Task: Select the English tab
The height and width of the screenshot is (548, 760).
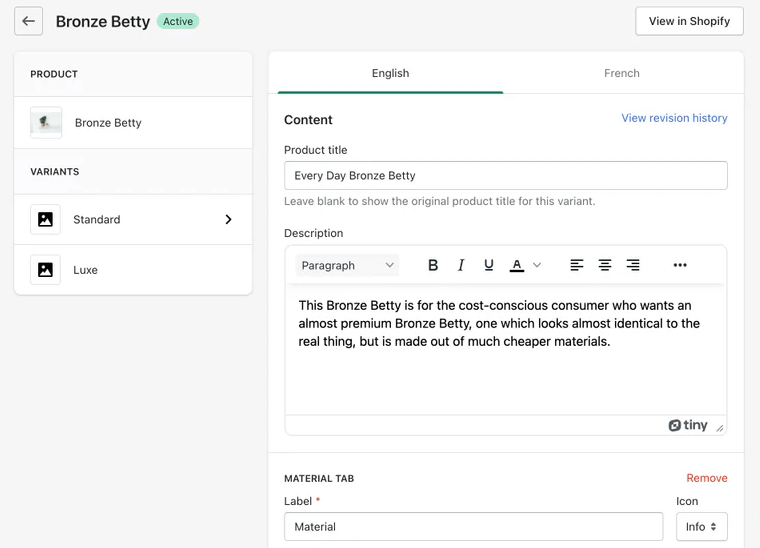Action: coord(390,73)
